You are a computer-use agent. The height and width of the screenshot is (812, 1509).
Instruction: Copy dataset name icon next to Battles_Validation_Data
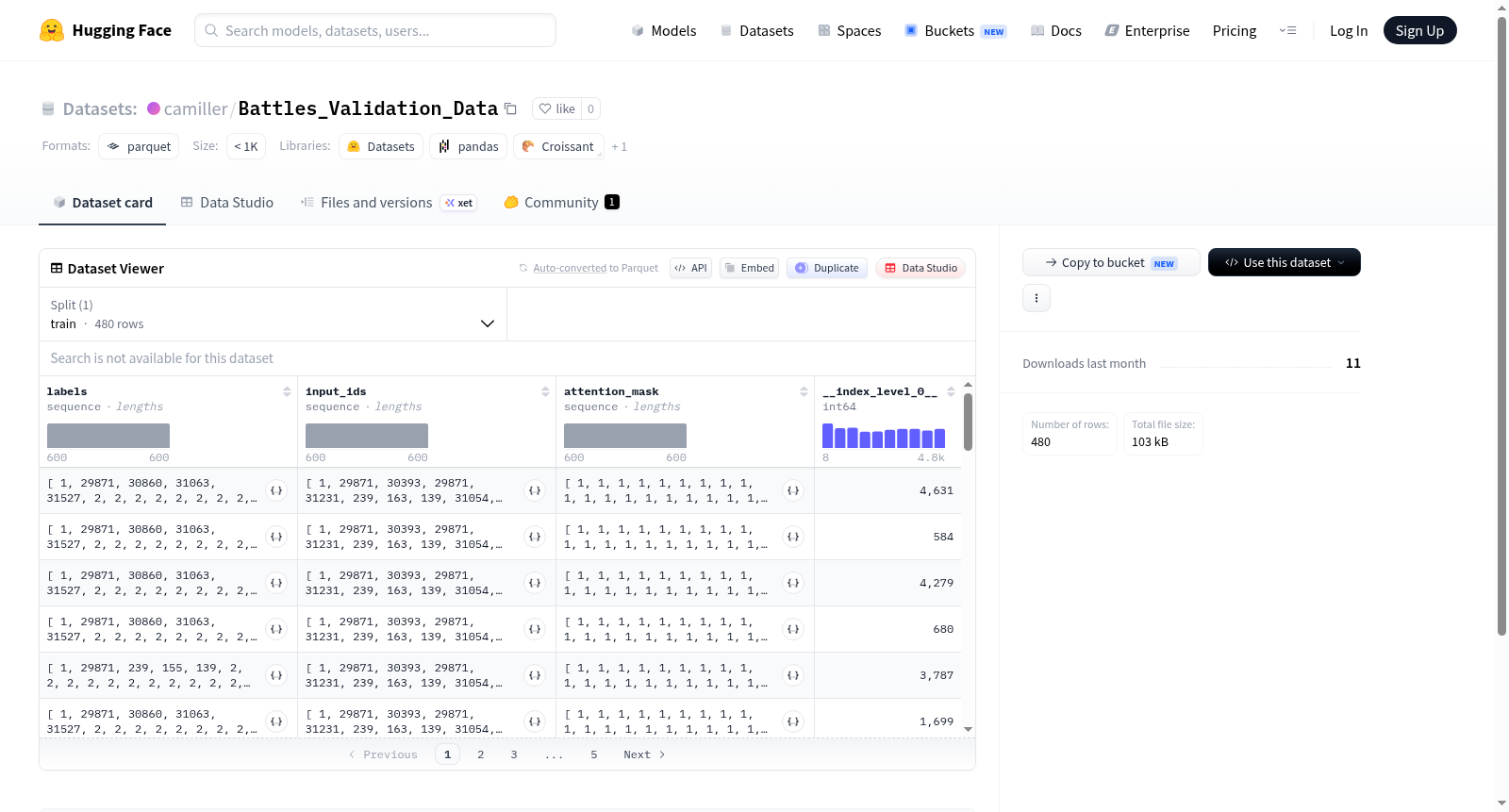pyautogui.click(x=510, y=108)
